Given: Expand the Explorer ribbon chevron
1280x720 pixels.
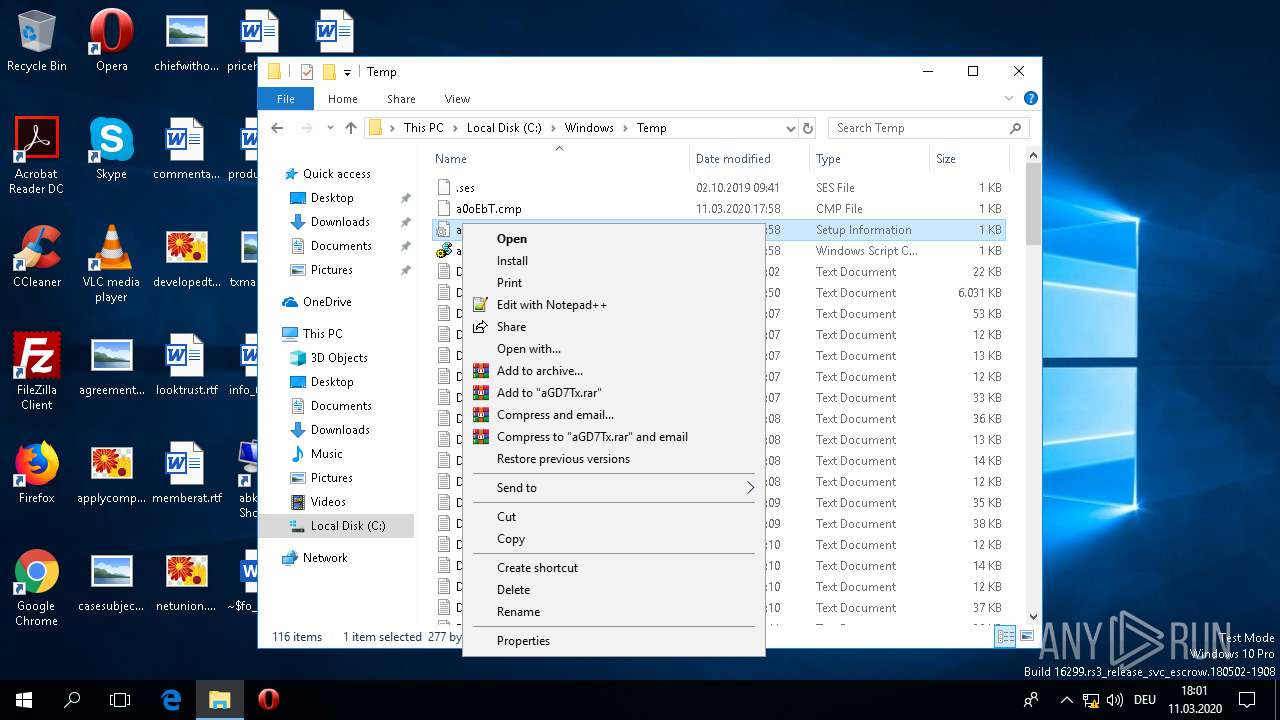Looking at the screenshot, I should (x=1009, y=98).
